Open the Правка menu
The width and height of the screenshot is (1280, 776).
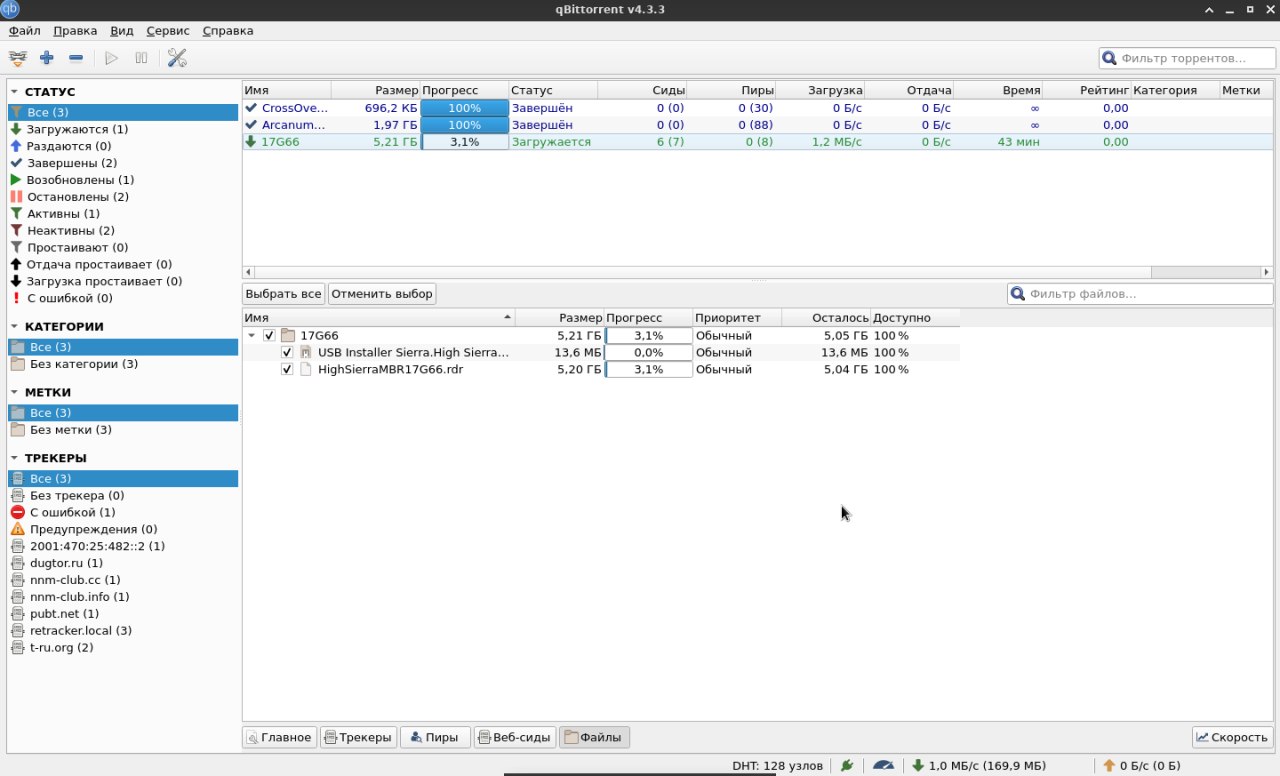pyautogui.click(x=75, y=31)
